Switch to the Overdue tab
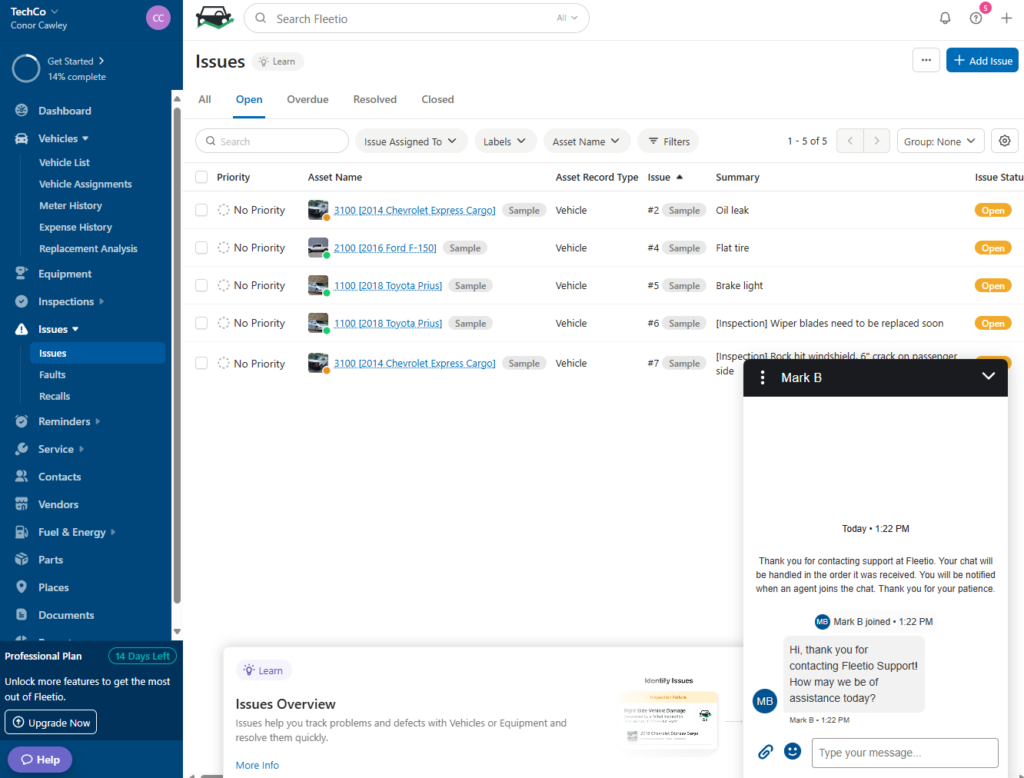 pos(307,99)
